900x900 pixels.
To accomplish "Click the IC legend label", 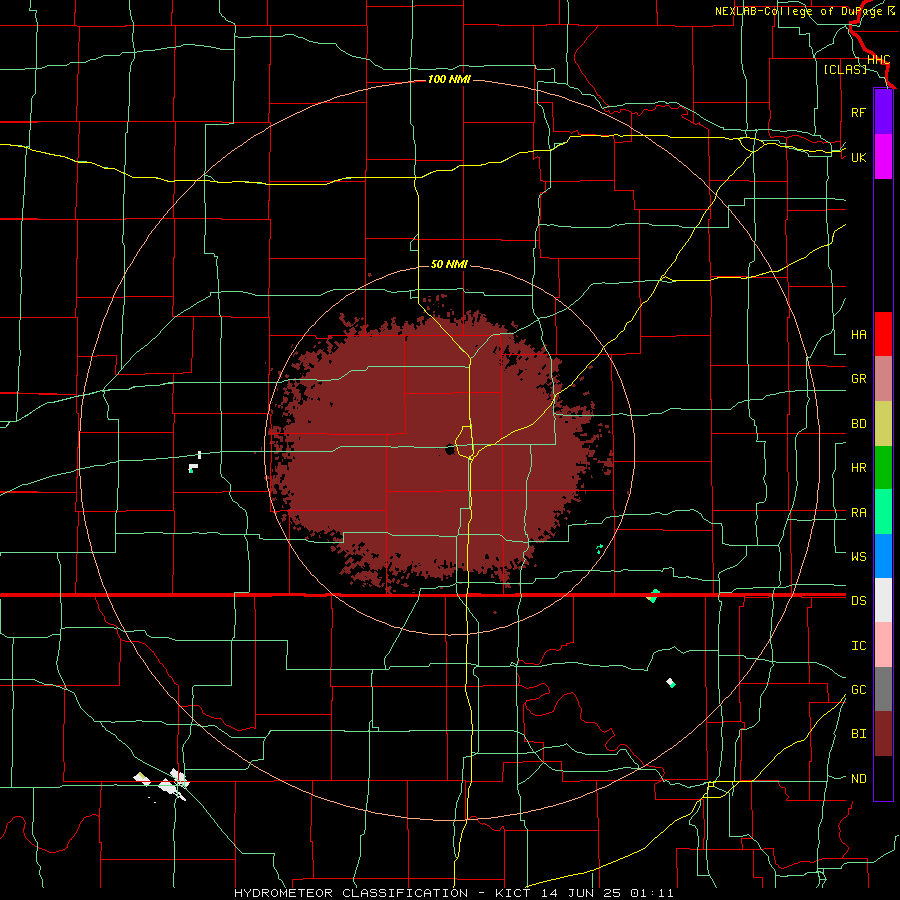I will pyautogui.click(x=858, y=646).
